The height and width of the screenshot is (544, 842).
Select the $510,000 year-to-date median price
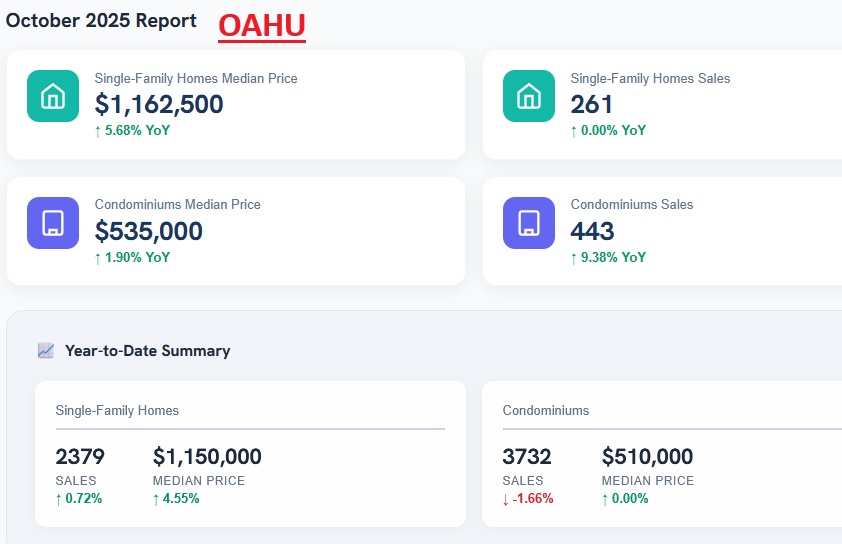point(647,457)
